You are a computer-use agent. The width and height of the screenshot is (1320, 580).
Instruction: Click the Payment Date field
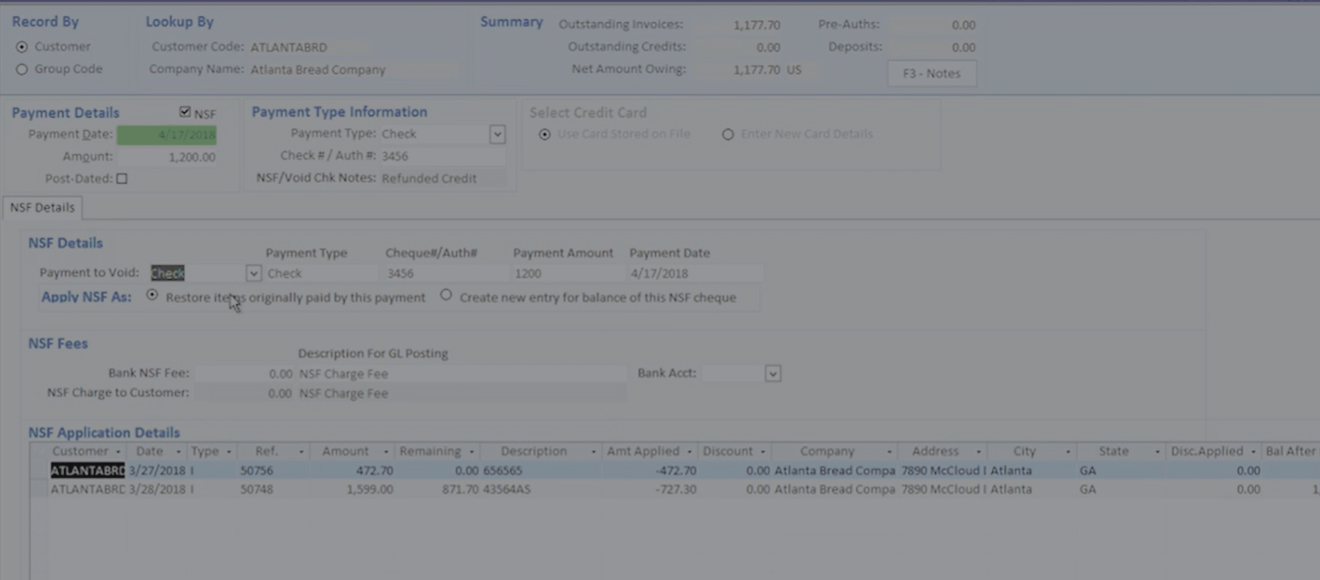point(166,135)
